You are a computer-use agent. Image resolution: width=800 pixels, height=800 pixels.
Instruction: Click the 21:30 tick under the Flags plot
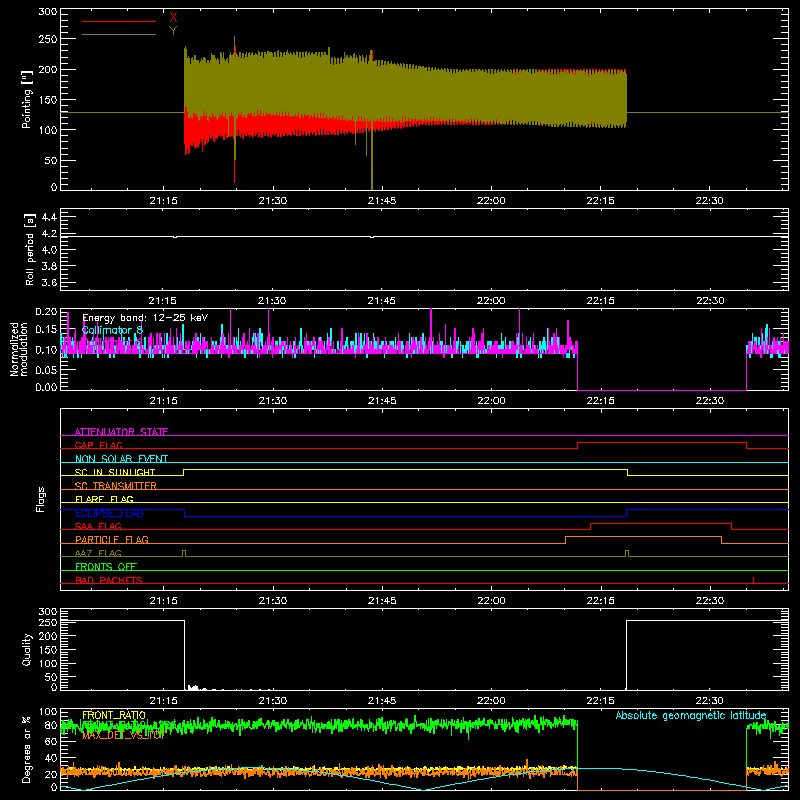click(x=272, y=601)
